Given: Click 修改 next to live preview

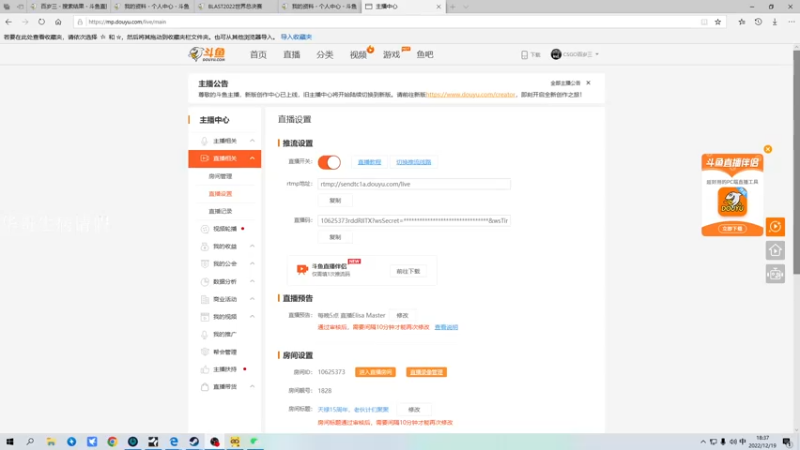Looking at the screenshot, I should click(403, 316).
